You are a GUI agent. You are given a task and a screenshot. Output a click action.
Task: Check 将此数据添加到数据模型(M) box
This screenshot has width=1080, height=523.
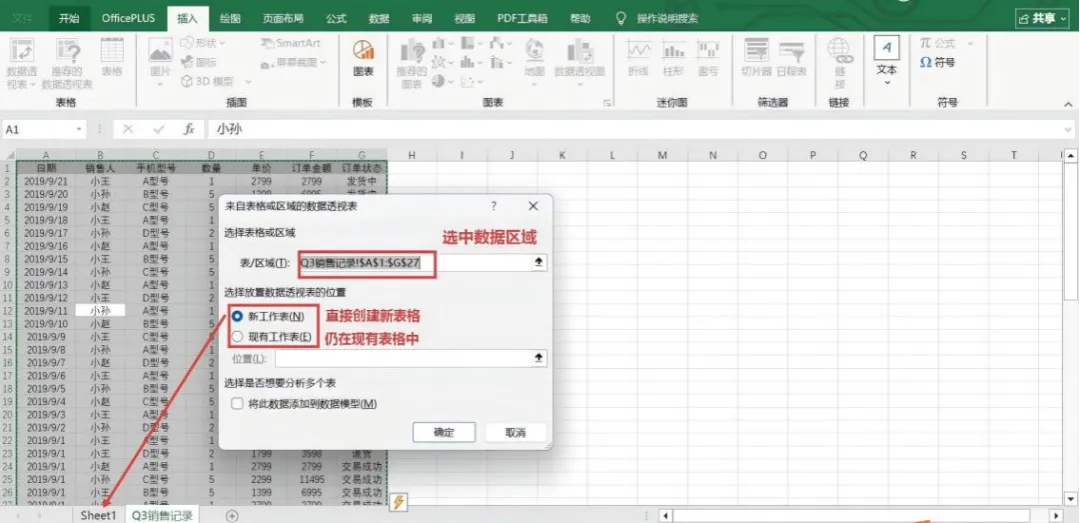238,404
